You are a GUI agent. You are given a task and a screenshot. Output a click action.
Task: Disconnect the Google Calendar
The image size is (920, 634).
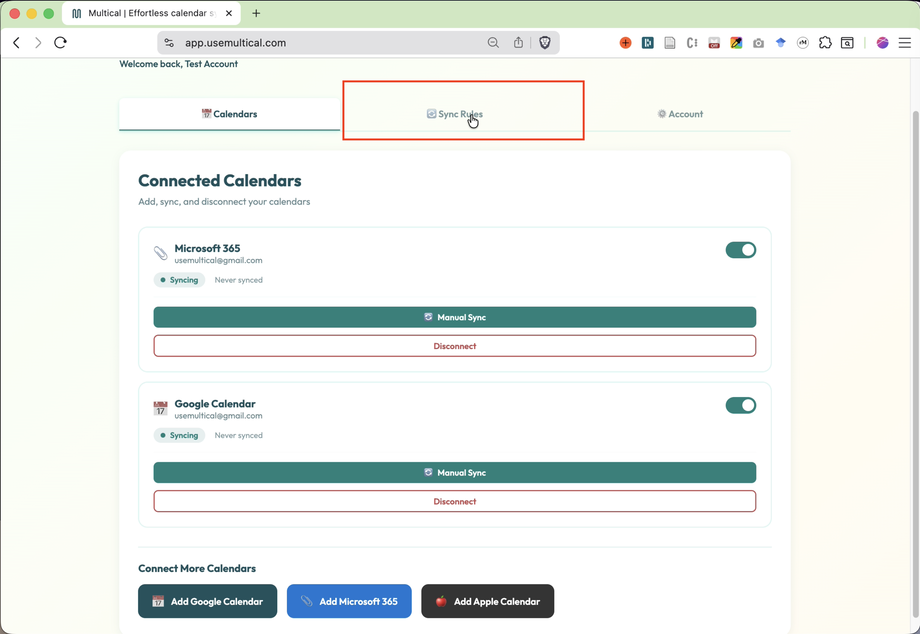[x=455, y=501]
